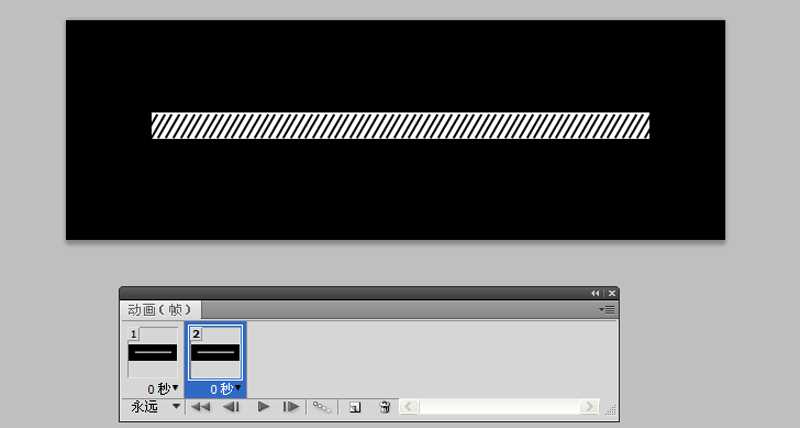Select the first frame button (rewind)
This screenshot has height=428, width=800.
[x=201, y=407]
